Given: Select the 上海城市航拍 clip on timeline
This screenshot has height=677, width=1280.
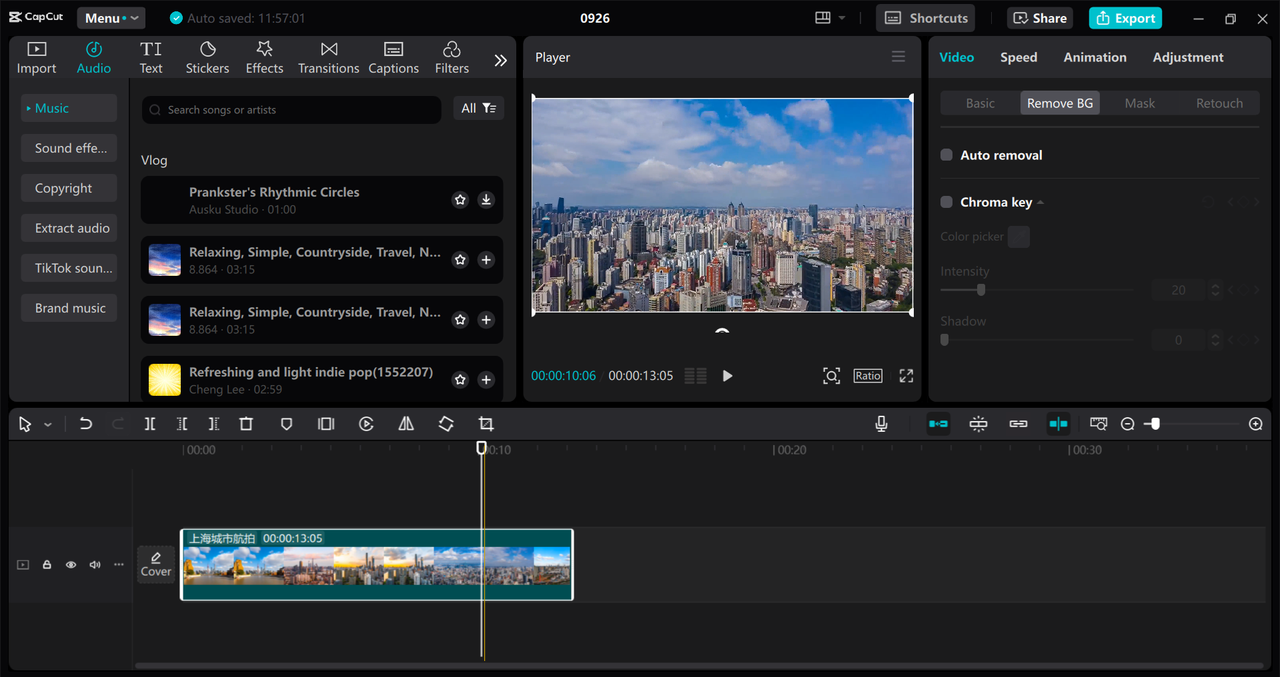Looking at the screenshot, I should point(377,564).
